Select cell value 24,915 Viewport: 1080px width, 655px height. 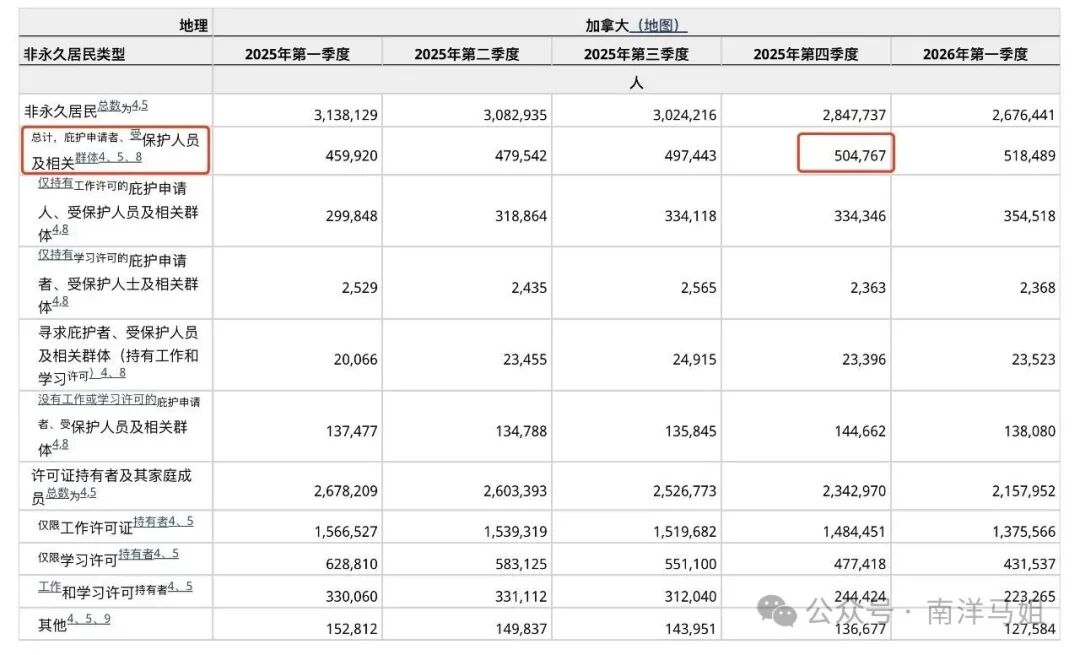click(x=694, y=360)
